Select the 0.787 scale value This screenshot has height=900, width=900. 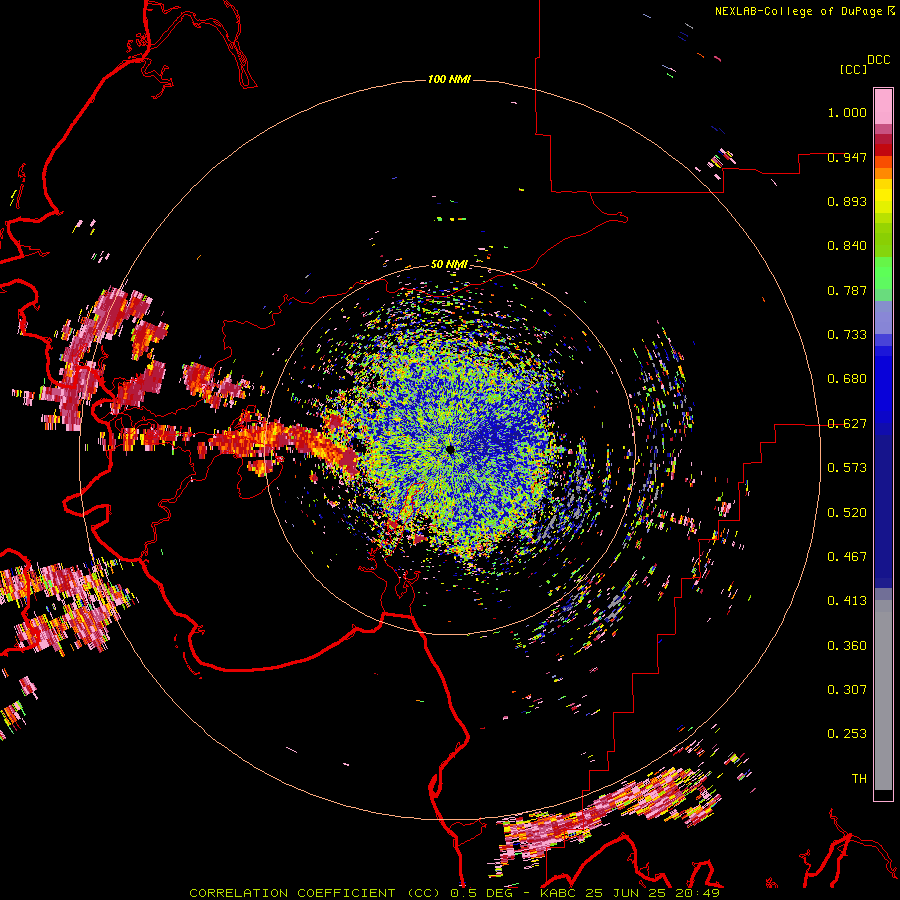tap(847, 290)
